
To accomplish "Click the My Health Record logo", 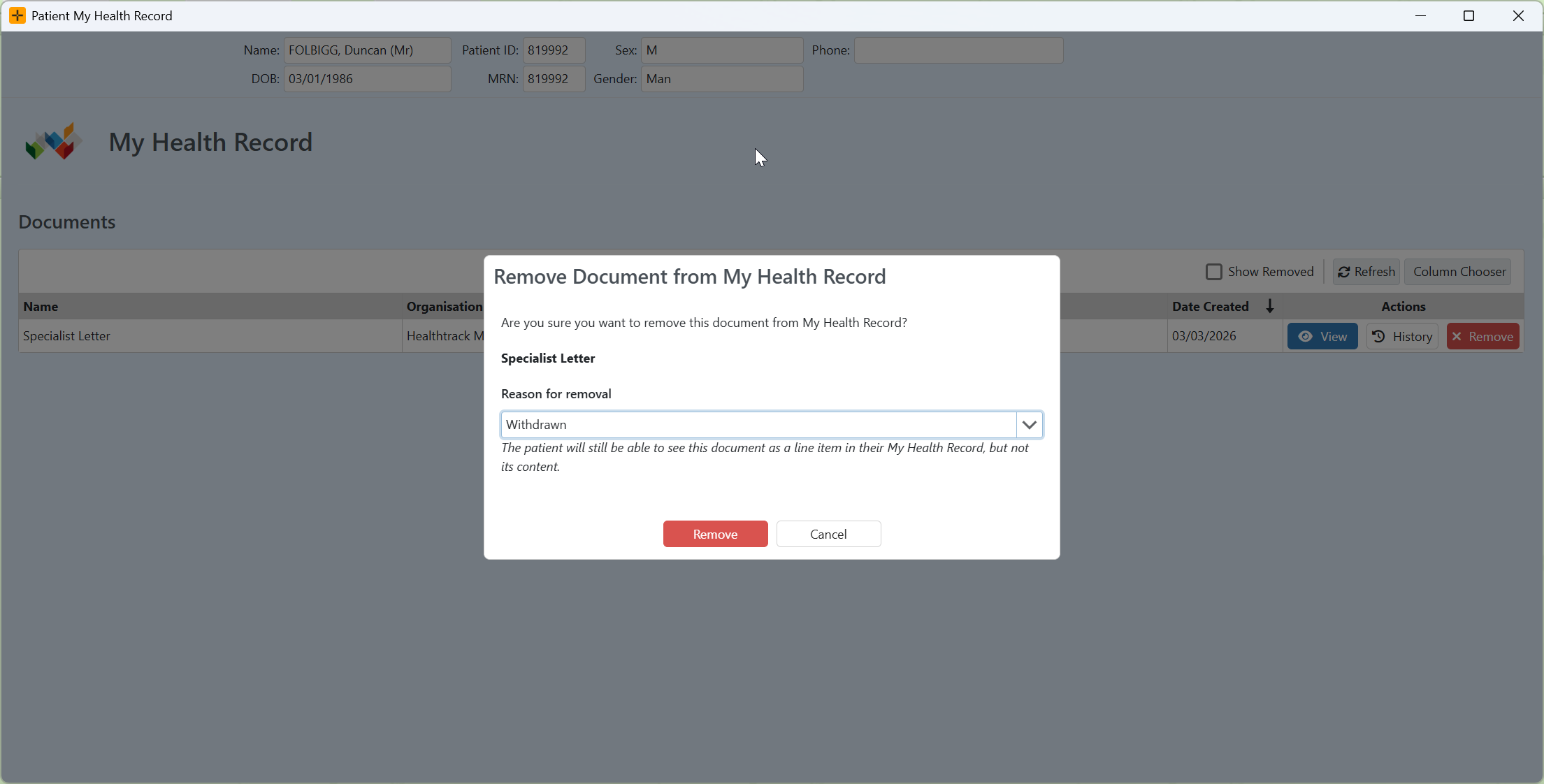I will click(54, 142).
